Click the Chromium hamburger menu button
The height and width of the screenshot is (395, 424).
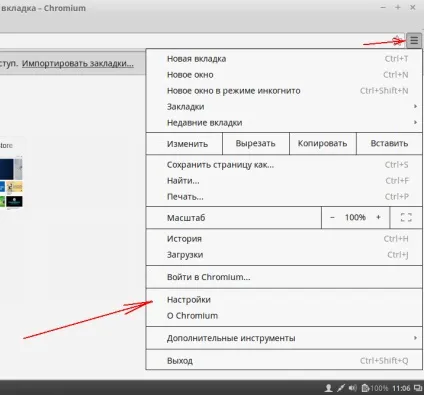[414, 41]
